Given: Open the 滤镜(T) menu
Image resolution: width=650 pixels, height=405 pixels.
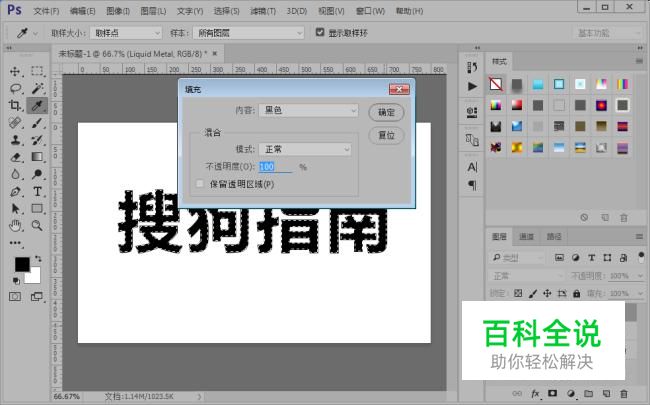Looking at the screenshot, I should [x=263, y=11].
